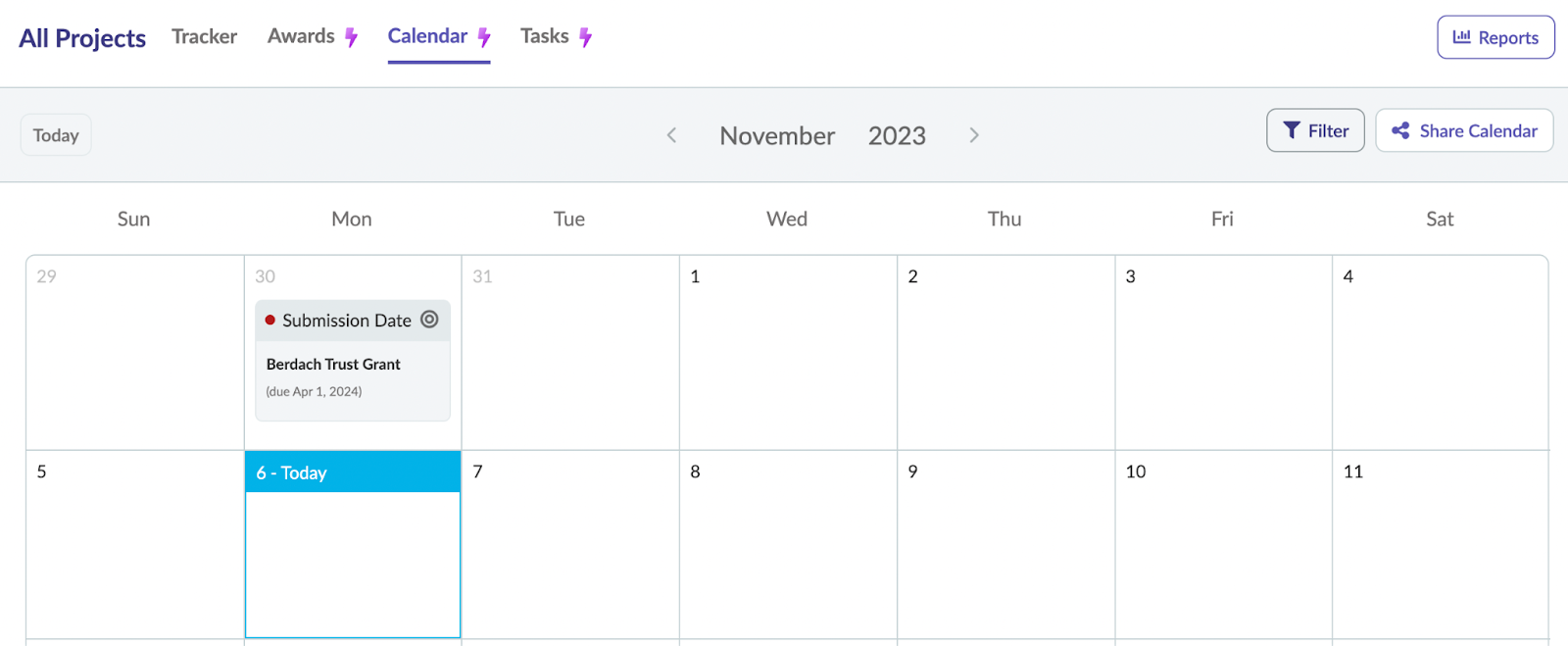Viewport: 1568px width, 646px height.
Task: Switch to the Tracker tab
Action: [204, 36]
